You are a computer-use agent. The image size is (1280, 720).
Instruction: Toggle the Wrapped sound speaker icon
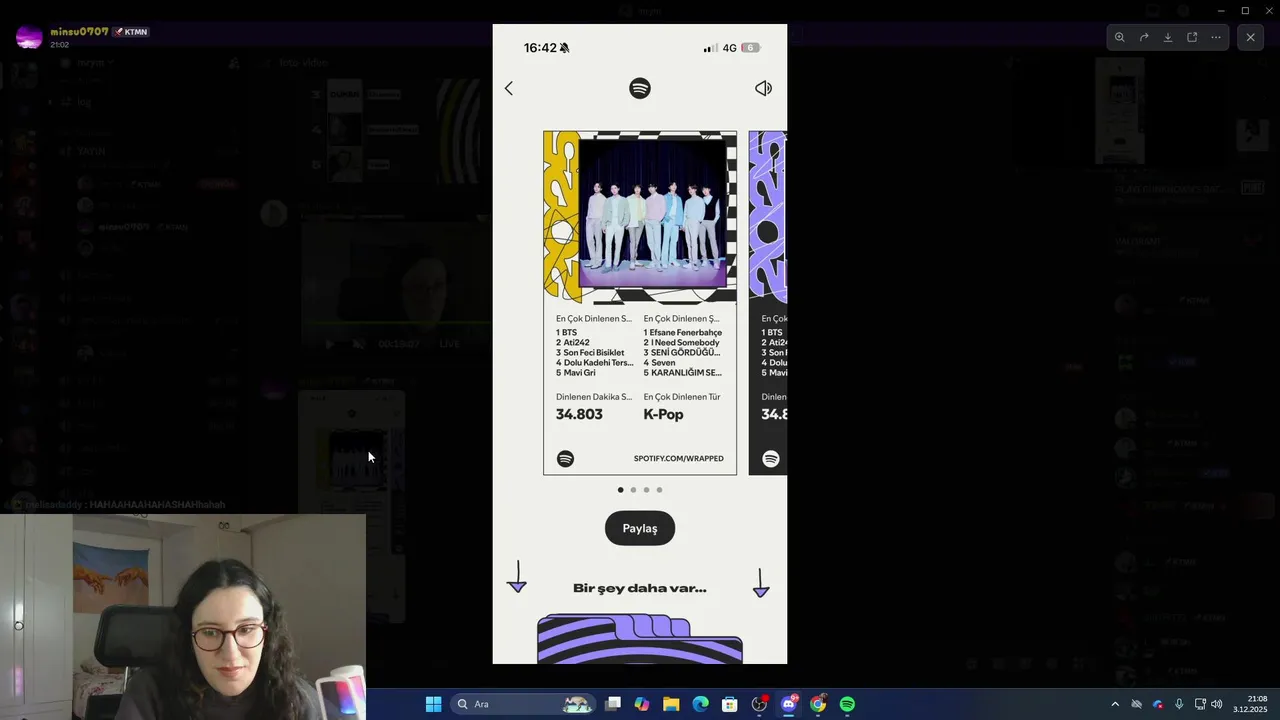point(763,88)
